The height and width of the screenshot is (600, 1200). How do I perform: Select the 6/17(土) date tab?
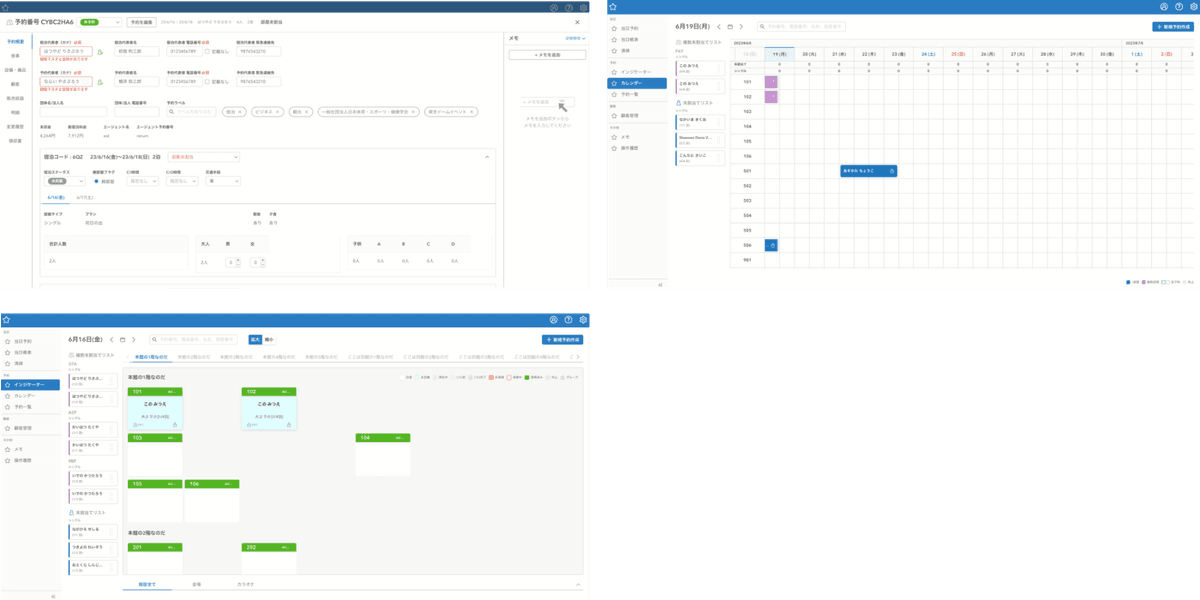(84, 197)
